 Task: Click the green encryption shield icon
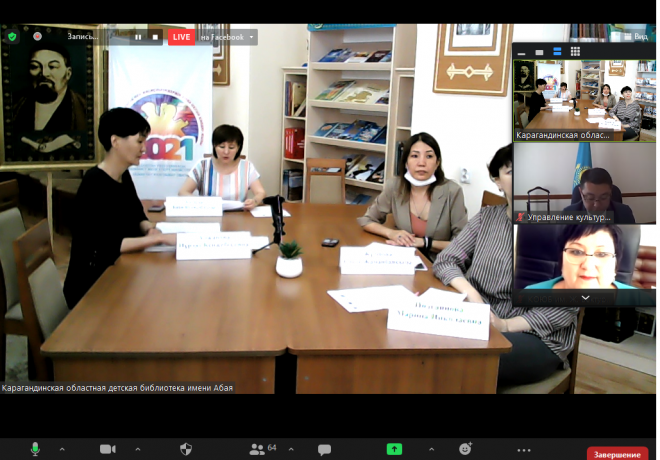coord(12,37)
